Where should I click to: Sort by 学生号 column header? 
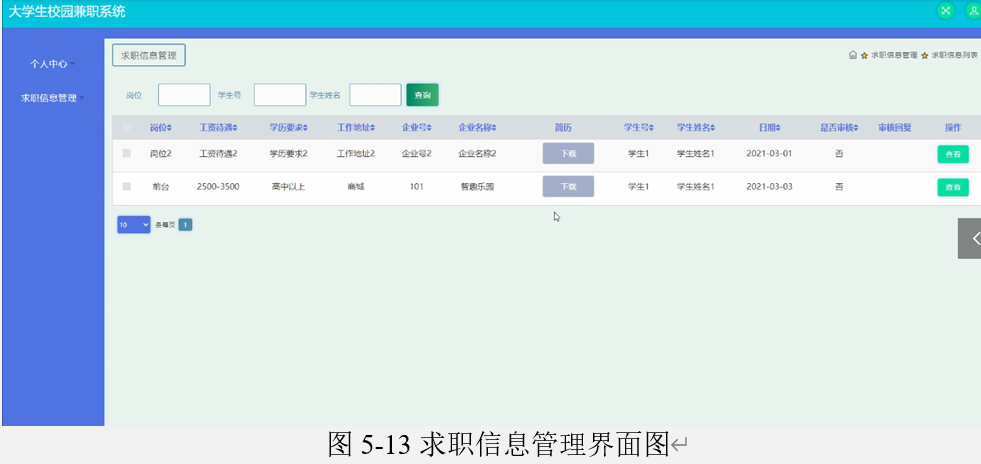[x=639, y=128]
